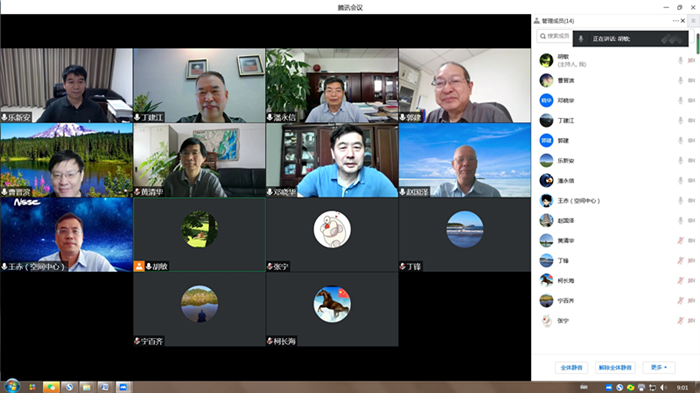Click the 解除全体静音 unmute all button
This screenshot has height=393, width=700.
pos(615,368)
